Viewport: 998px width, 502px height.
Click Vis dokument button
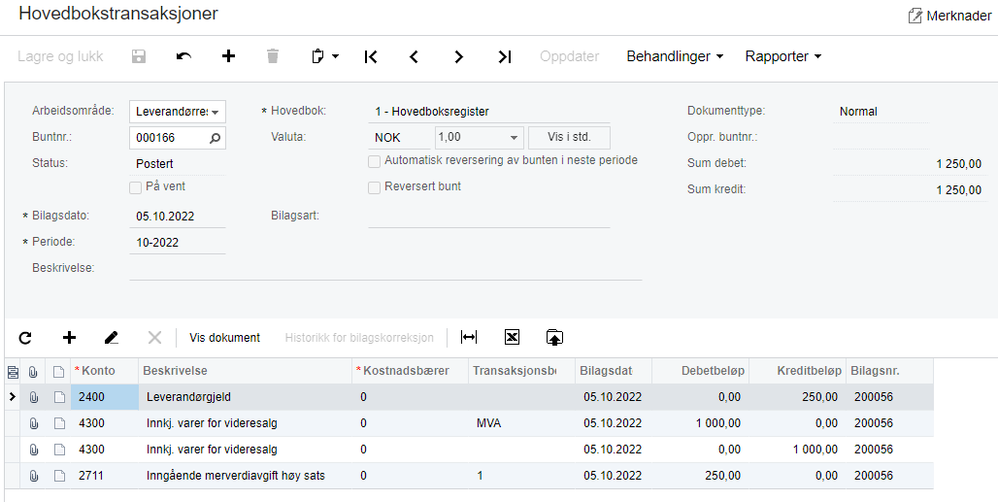point(225,338)
